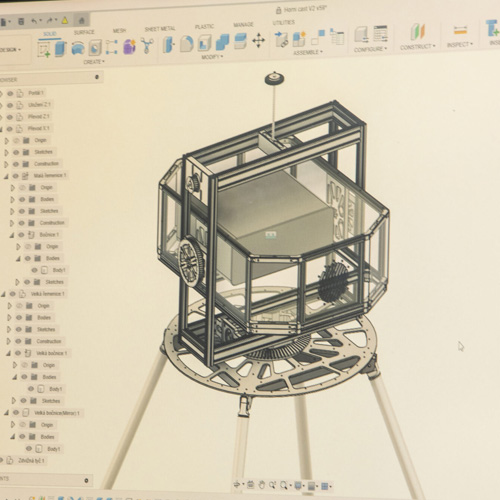Hide the Portál:1 component

pos(10,93)
